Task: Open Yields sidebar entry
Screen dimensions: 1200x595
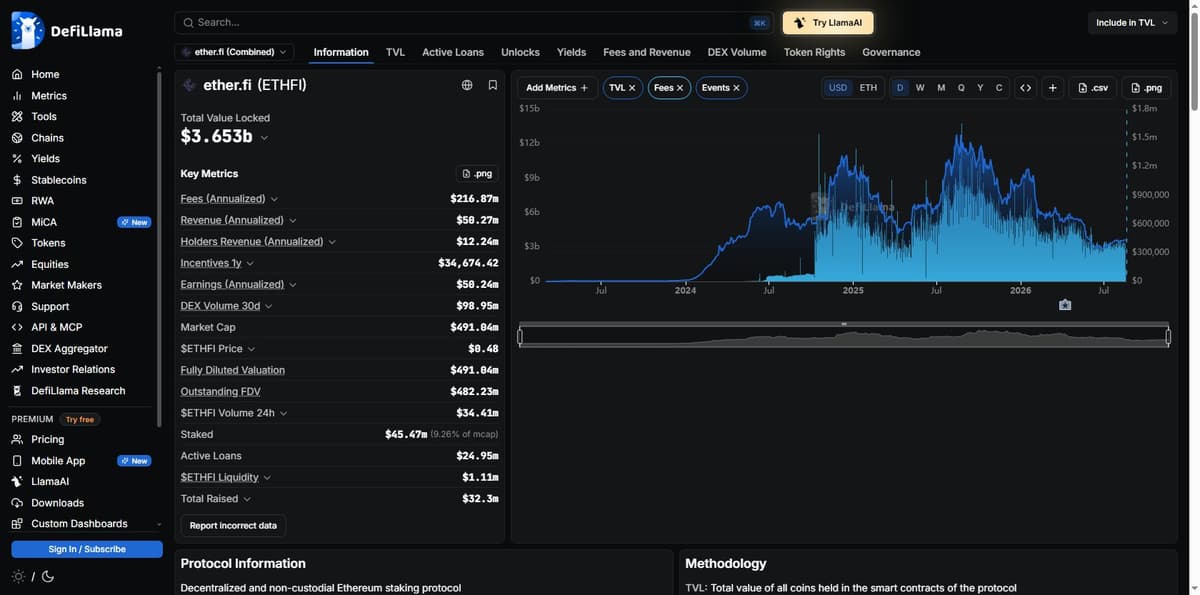Action: 45,159
